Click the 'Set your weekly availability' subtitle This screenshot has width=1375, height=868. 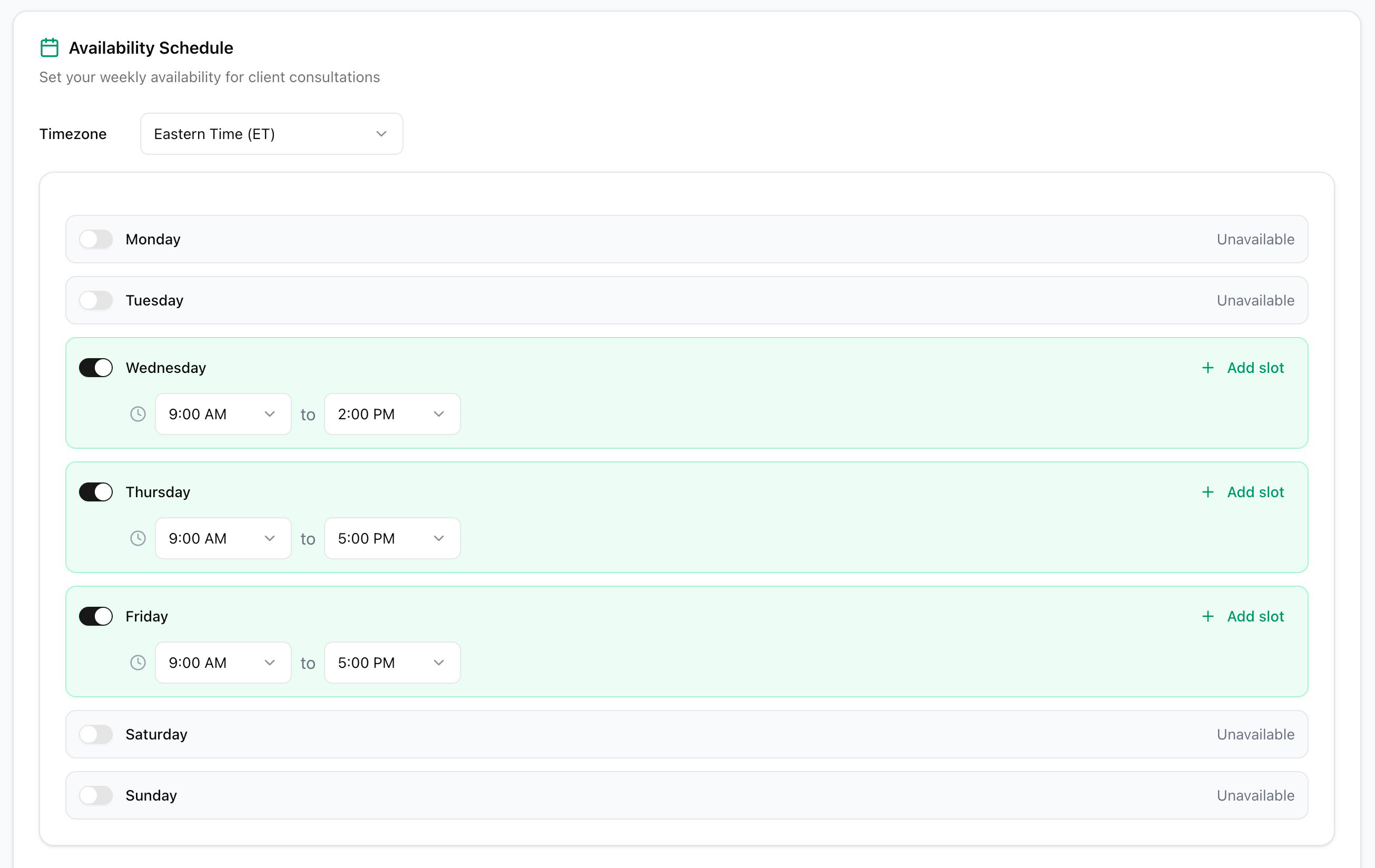[210, 77]
